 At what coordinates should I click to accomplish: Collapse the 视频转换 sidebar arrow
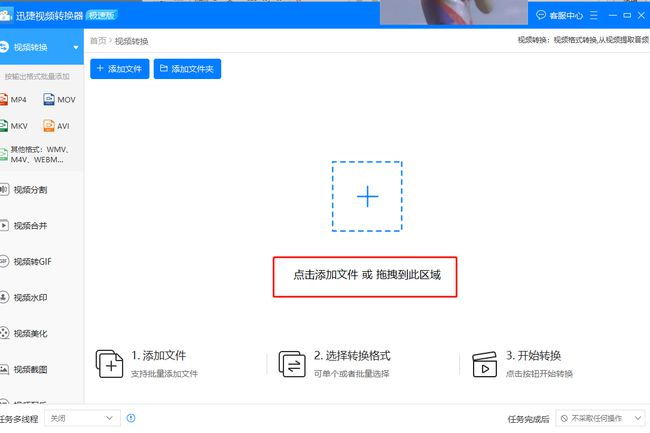click(x=76, y=47)
